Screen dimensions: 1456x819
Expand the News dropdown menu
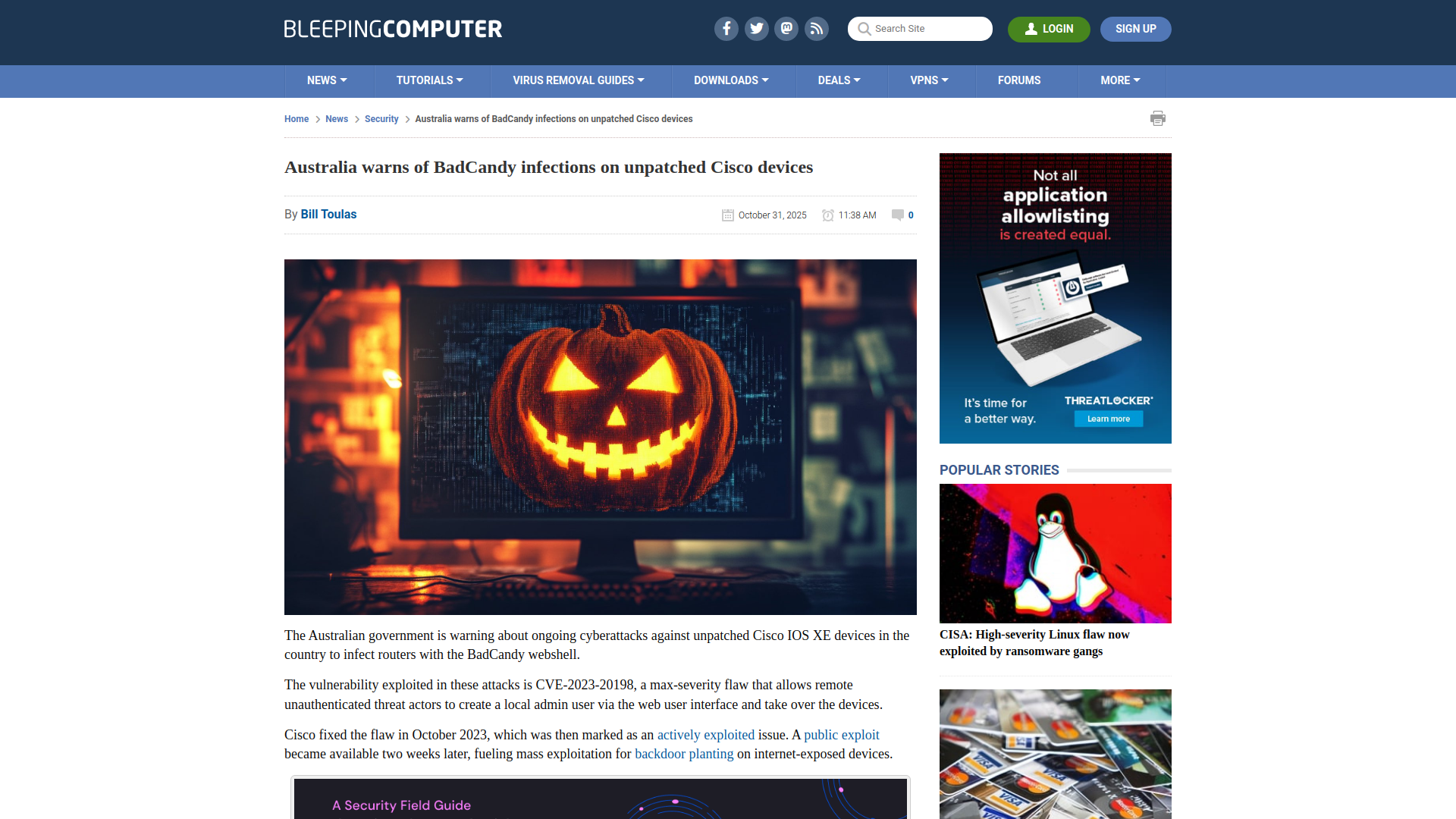pos(327,80)
